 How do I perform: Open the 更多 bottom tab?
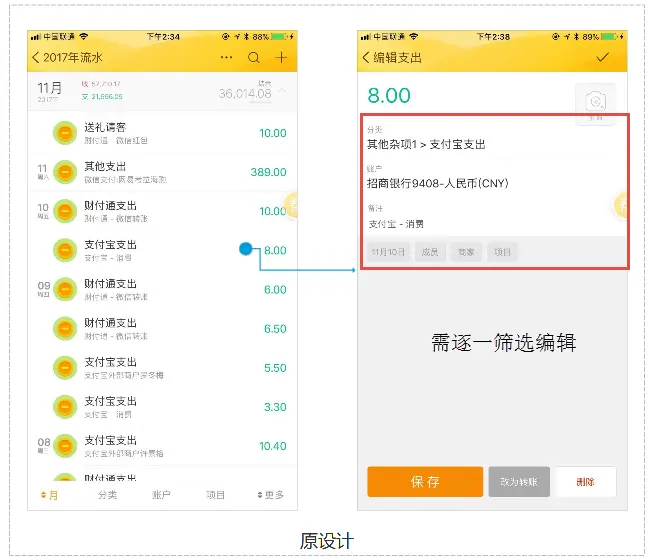point(270,495)
